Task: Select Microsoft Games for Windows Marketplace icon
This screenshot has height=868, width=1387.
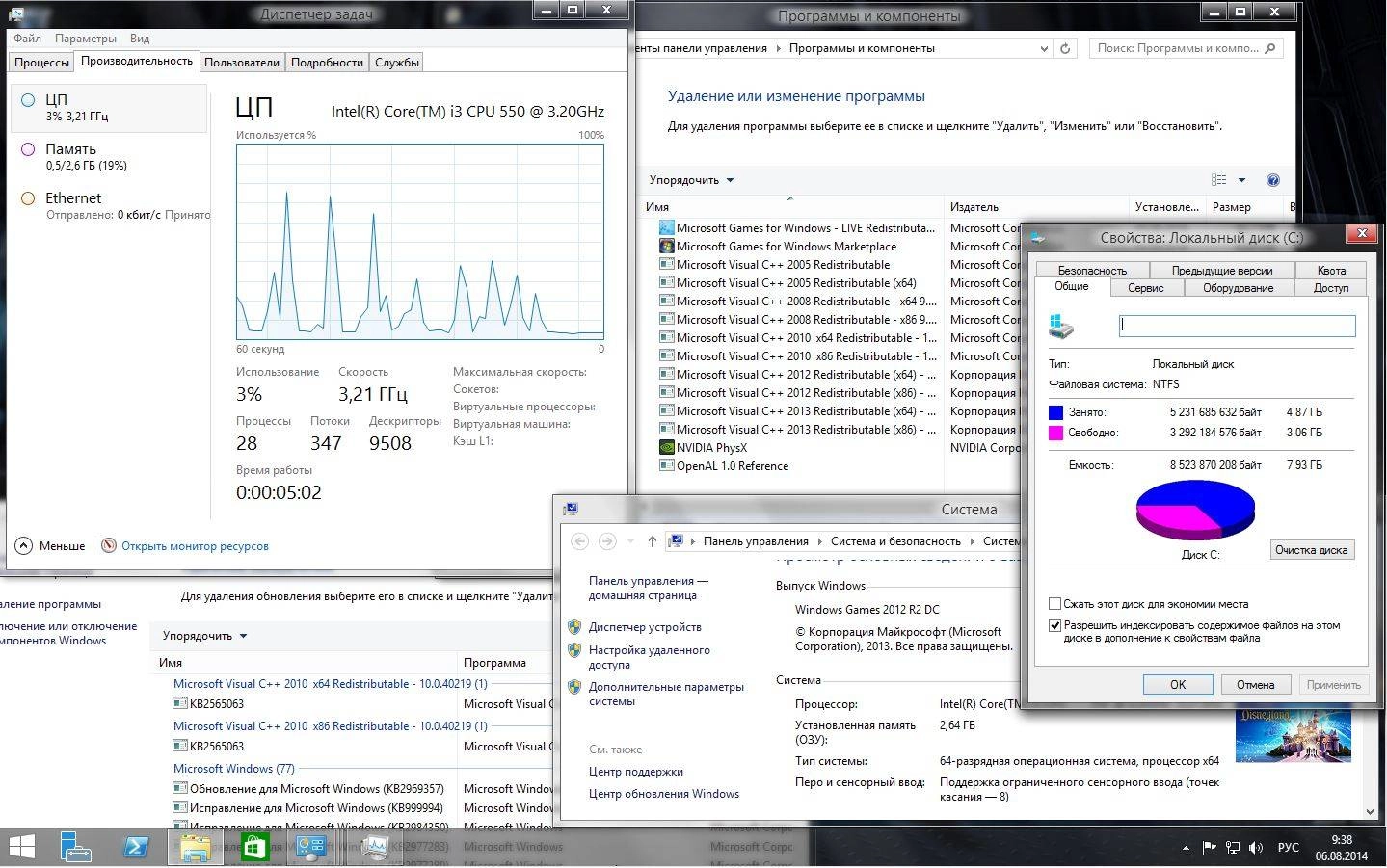Action: pyautogui.click(x=666, y=246)
